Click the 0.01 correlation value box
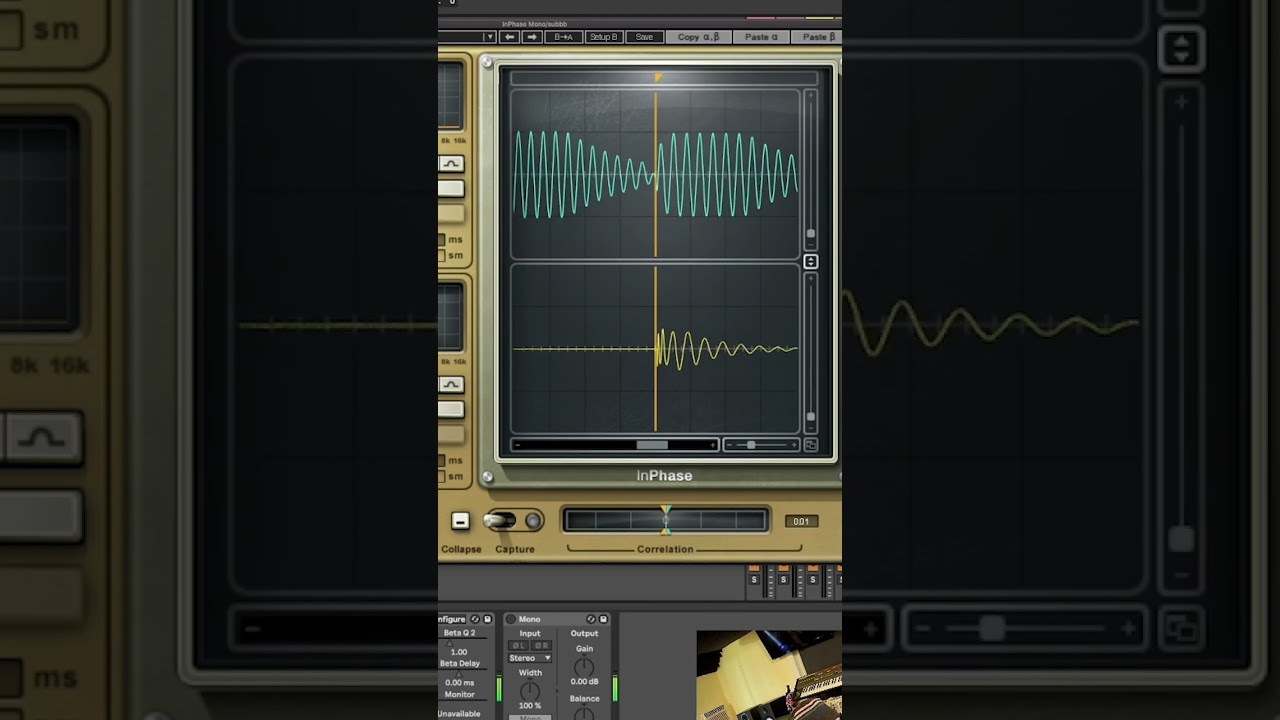This screenshot has height=720, width=1280. [801, 521]
